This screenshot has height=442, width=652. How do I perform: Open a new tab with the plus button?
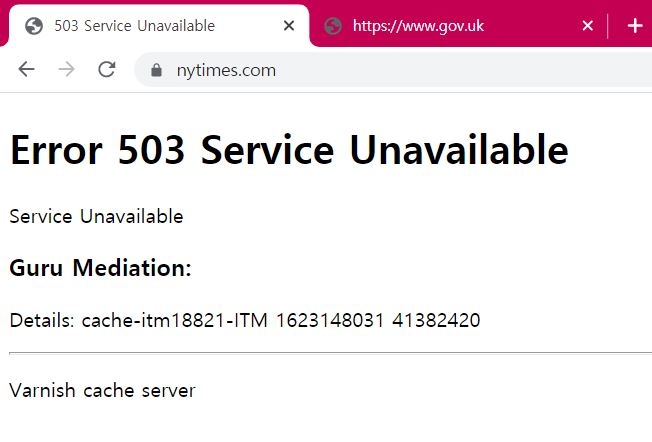(x=635, y=26)
